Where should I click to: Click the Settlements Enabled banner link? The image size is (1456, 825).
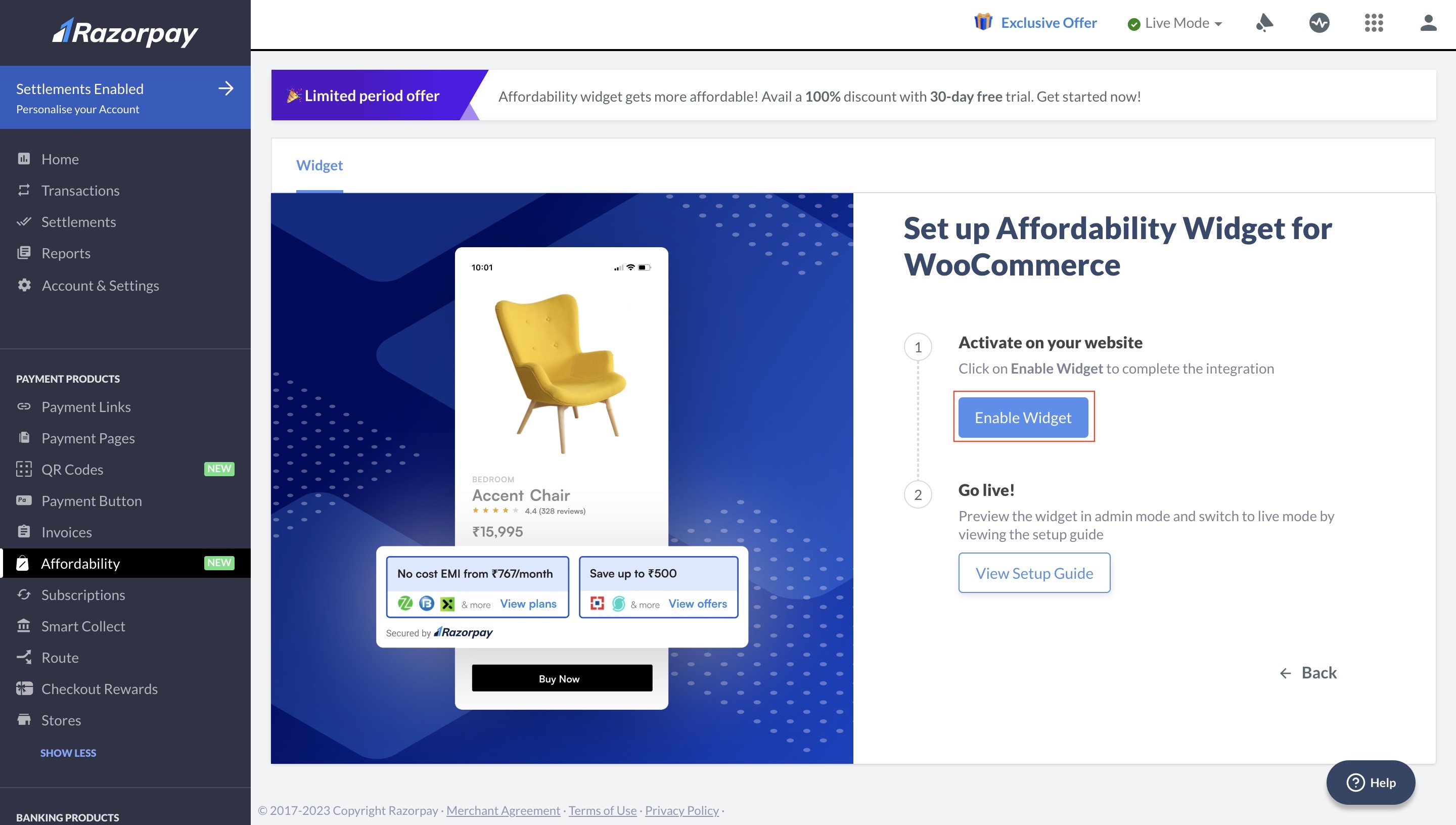(125, 97)
